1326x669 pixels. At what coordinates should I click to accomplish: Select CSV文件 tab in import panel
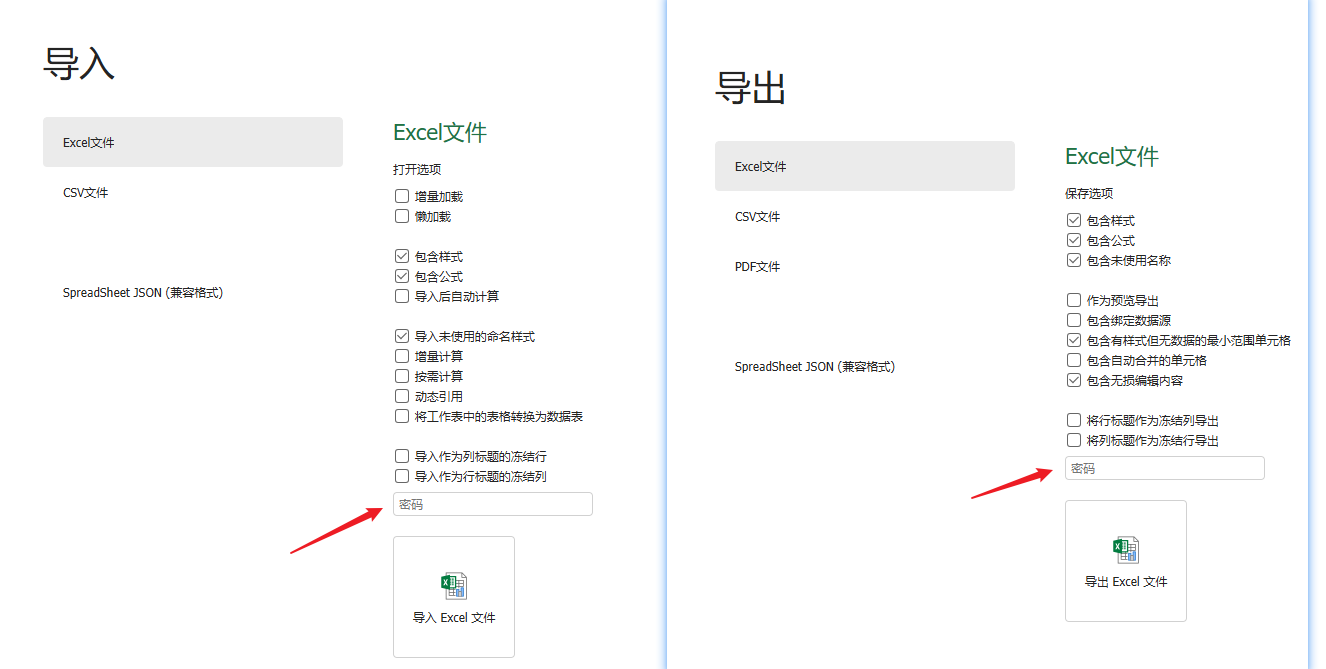193,192
